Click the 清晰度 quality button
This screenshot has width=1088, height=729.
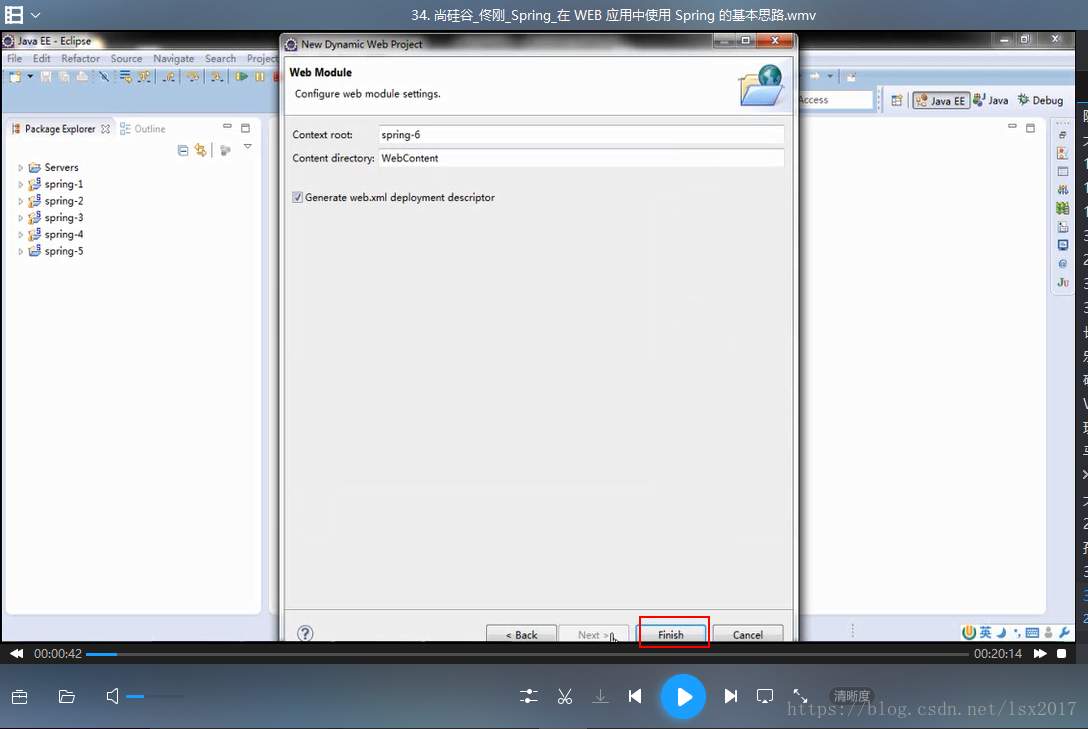pyautogui.click(x=851, y=696)
